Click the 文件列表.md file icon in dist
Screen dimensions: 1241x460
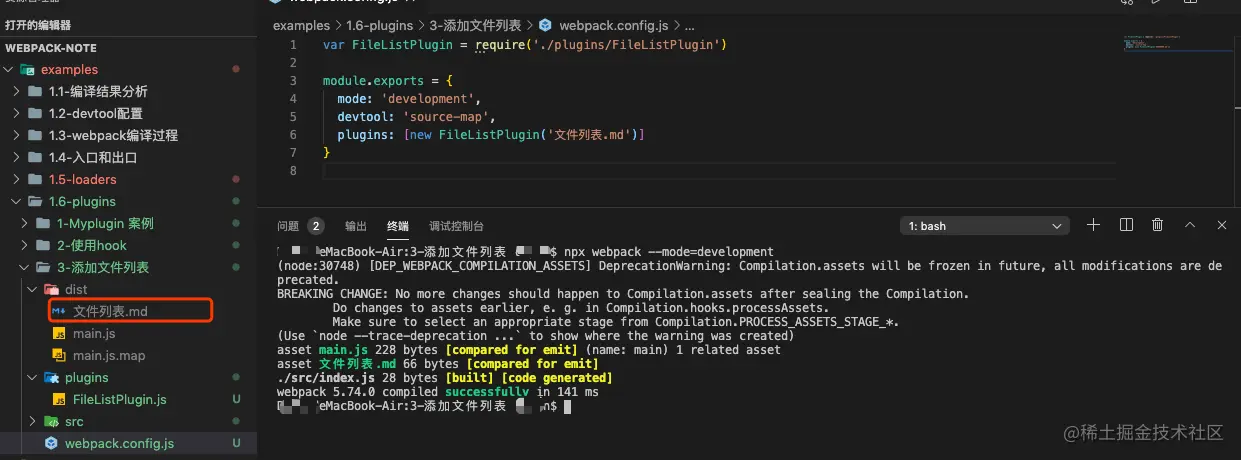tap(60, 312)
